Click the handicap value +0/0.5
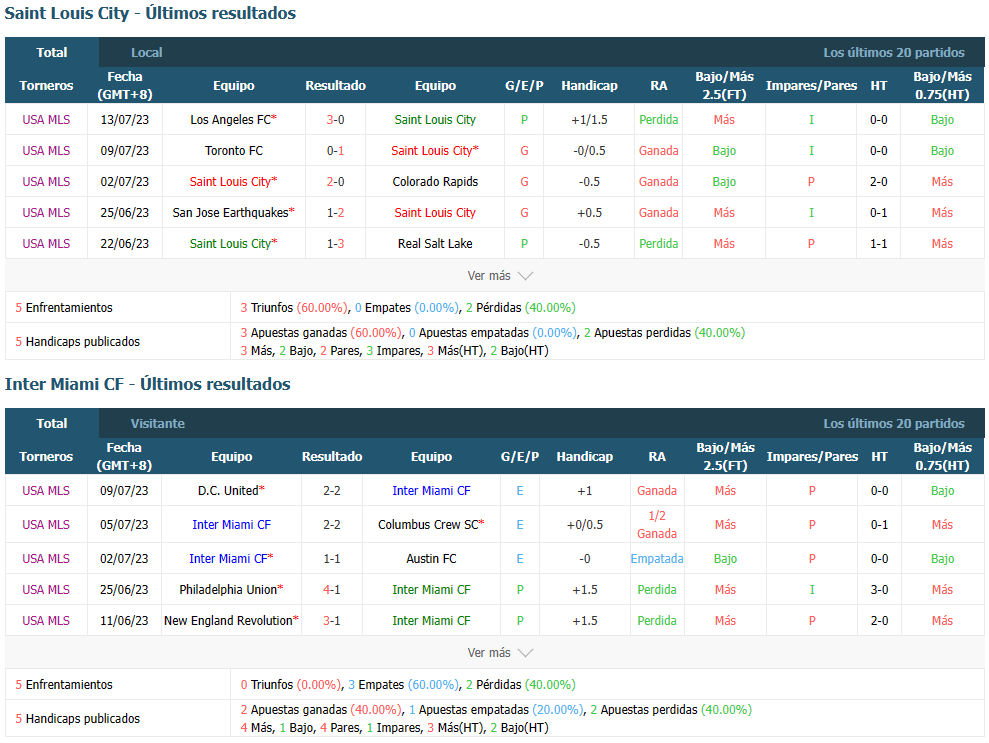Viewport: 989px width, 743px height. click(585, 524)
